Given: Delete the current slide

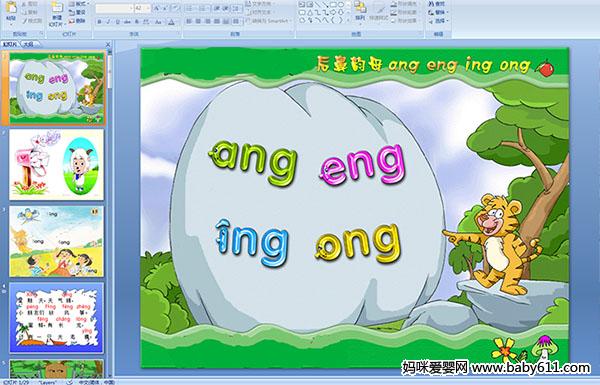Looking at the screenshot, I should coord(77,21).
